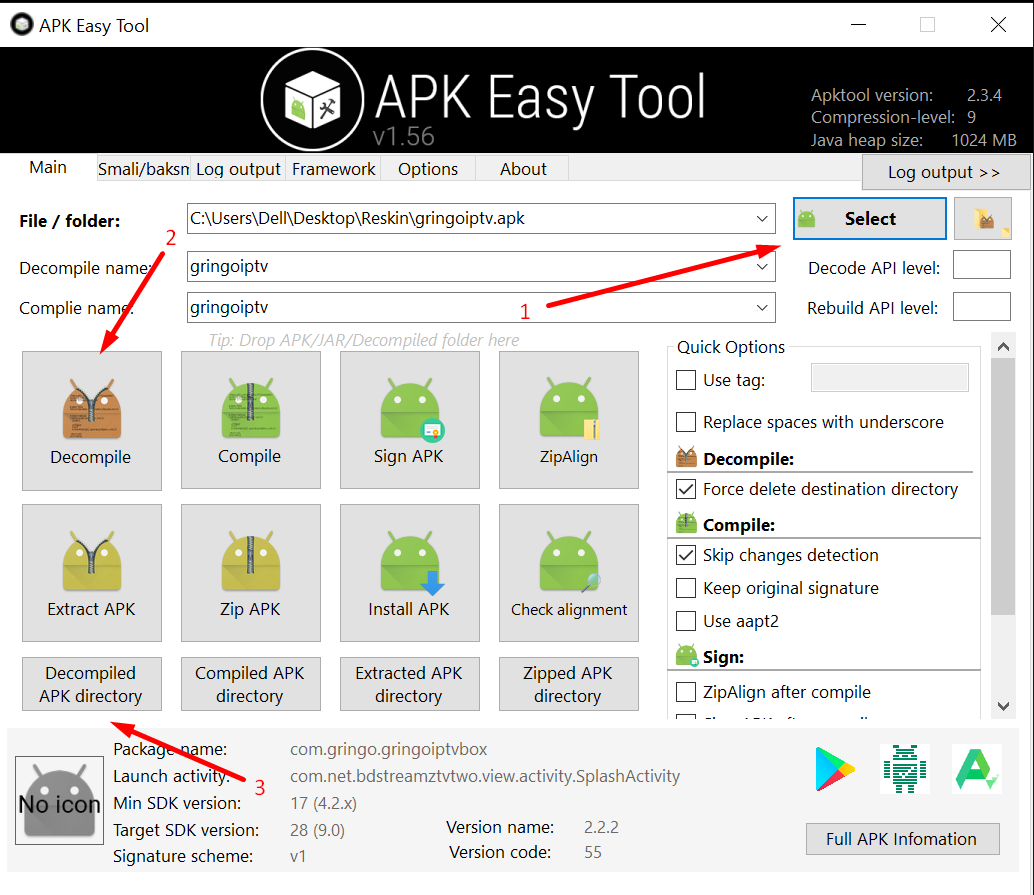This screenshot has height=895, width=1034.
Task: Toggle Keep original signature option
Action: pyautogui.click(x=686, y=588)
